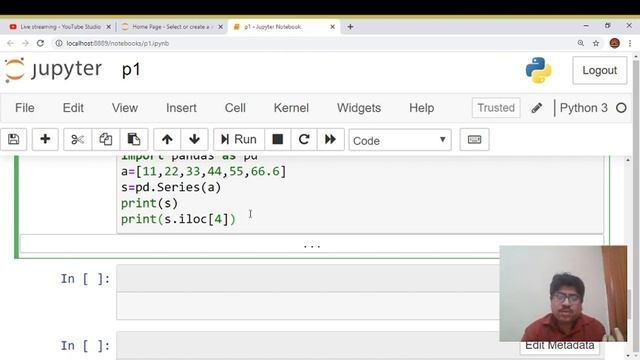Open the Insert menu
The image size is (640, 360).
181,108
